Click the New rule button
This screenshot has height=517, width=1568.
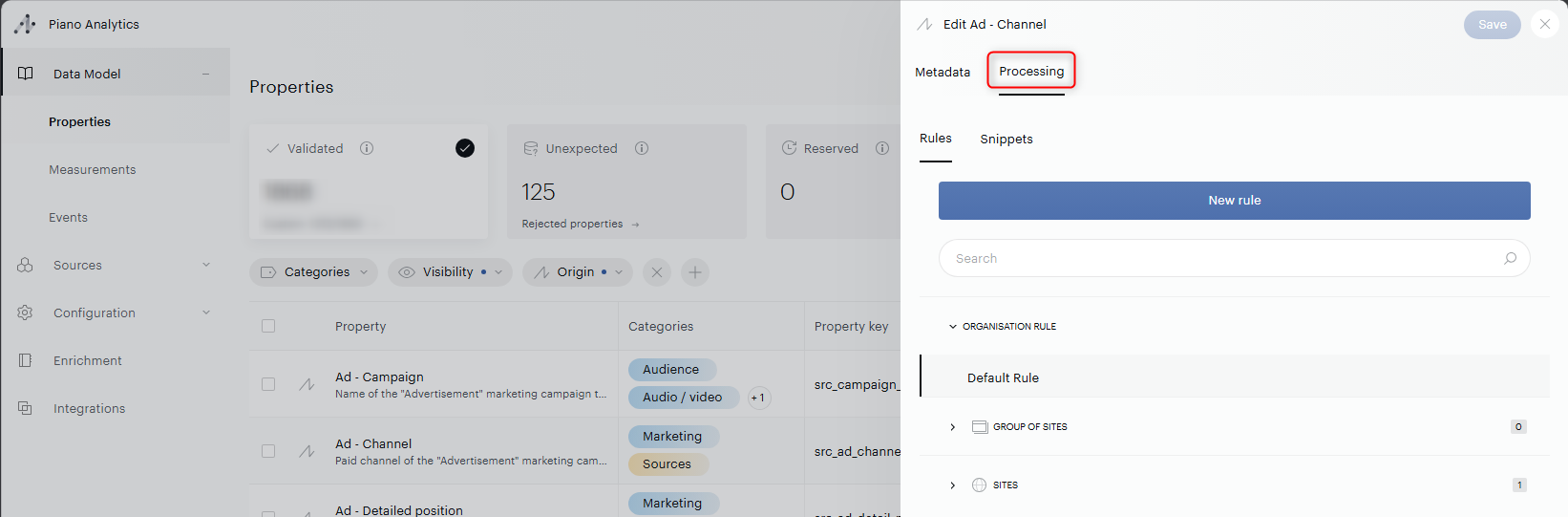click(x=1234, y=201)
